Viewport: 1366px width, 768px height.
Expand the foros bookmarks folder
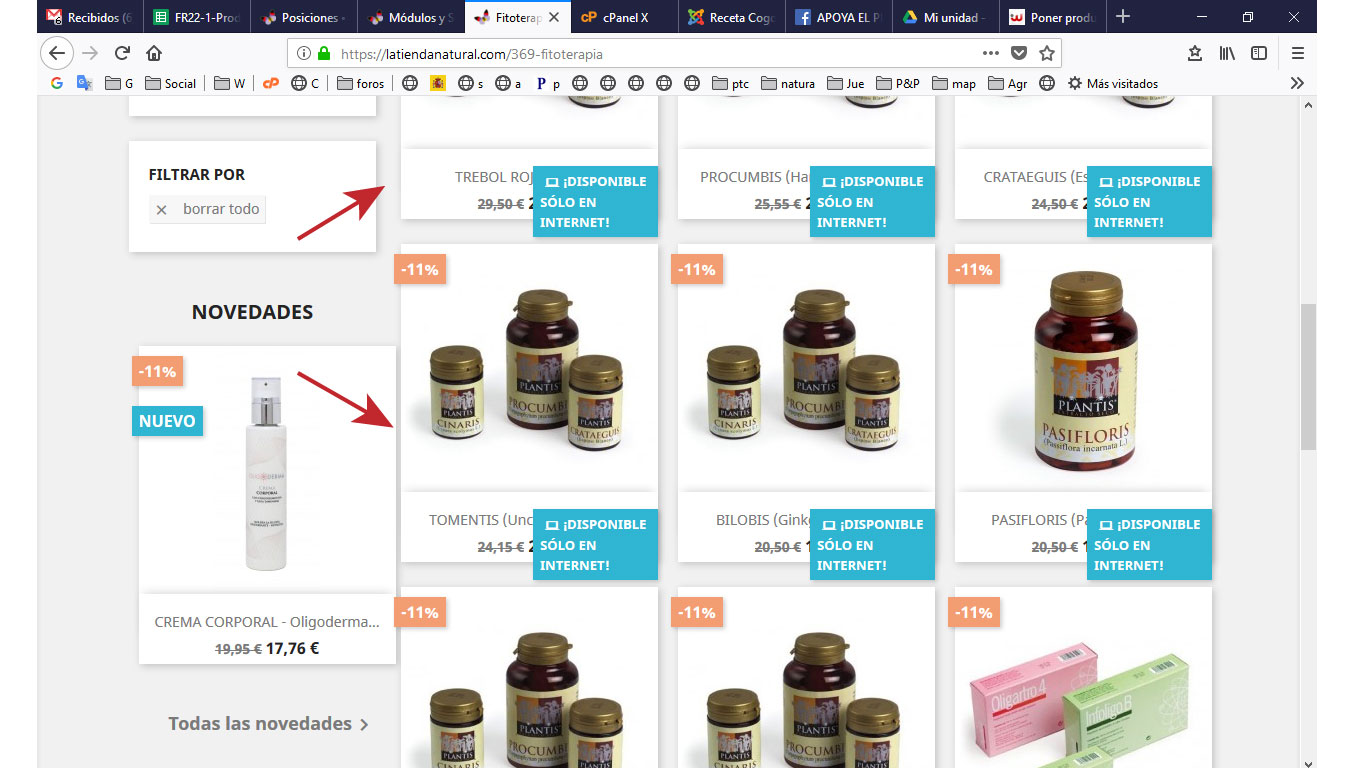click(361, 83)
